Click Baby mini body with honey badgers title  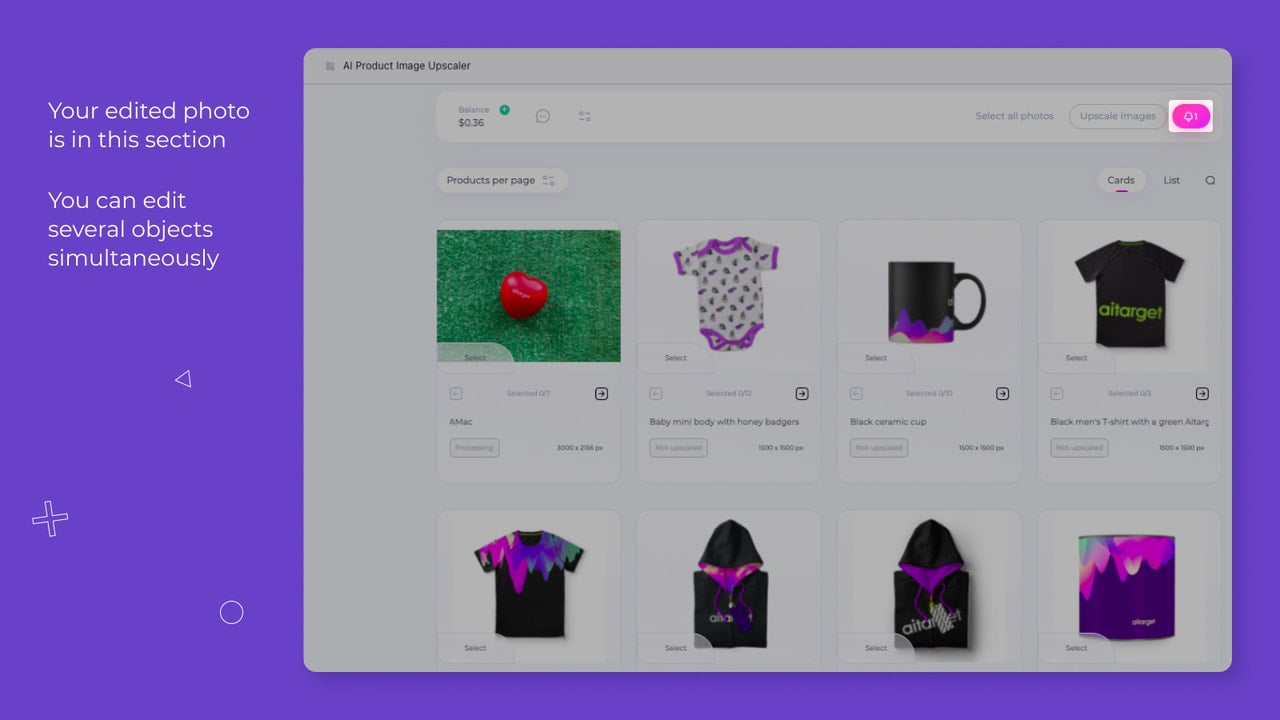pyautogui.click(x=724, y=422)
